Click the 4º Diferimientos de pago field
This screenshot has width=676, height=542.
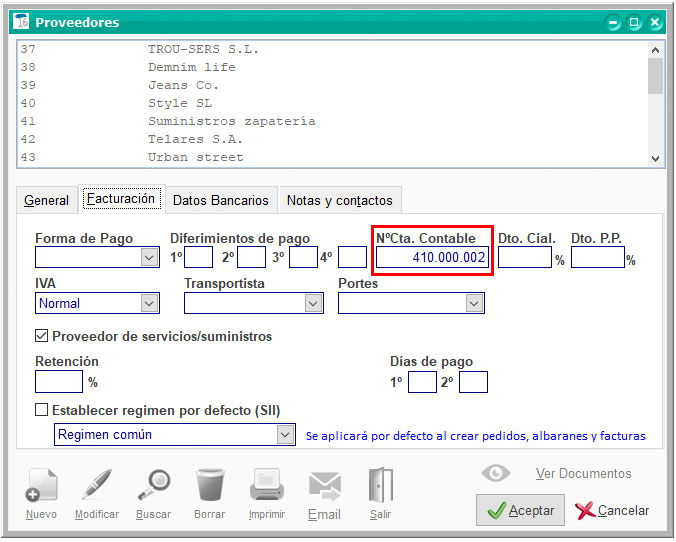coord(353,257)
